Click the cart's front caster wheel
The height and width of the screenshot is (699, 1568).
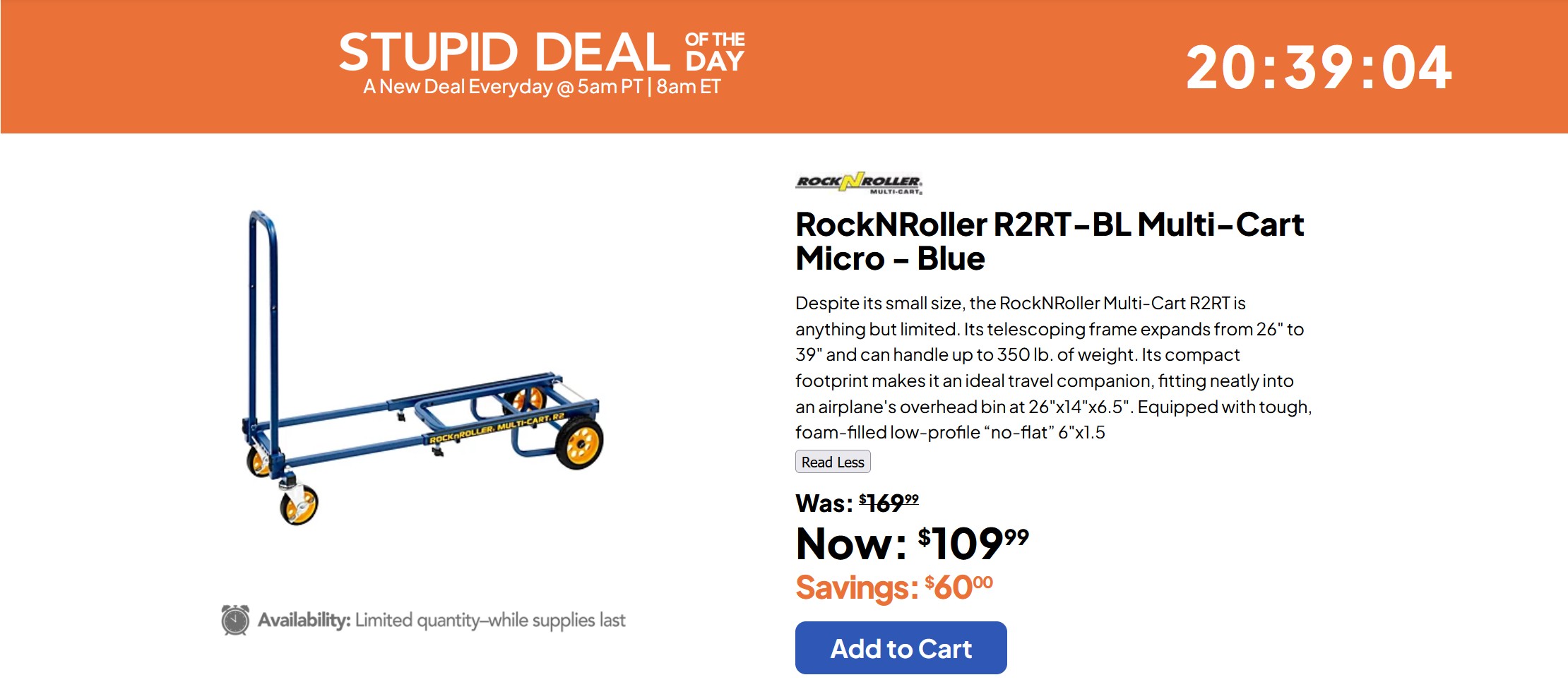299,505
